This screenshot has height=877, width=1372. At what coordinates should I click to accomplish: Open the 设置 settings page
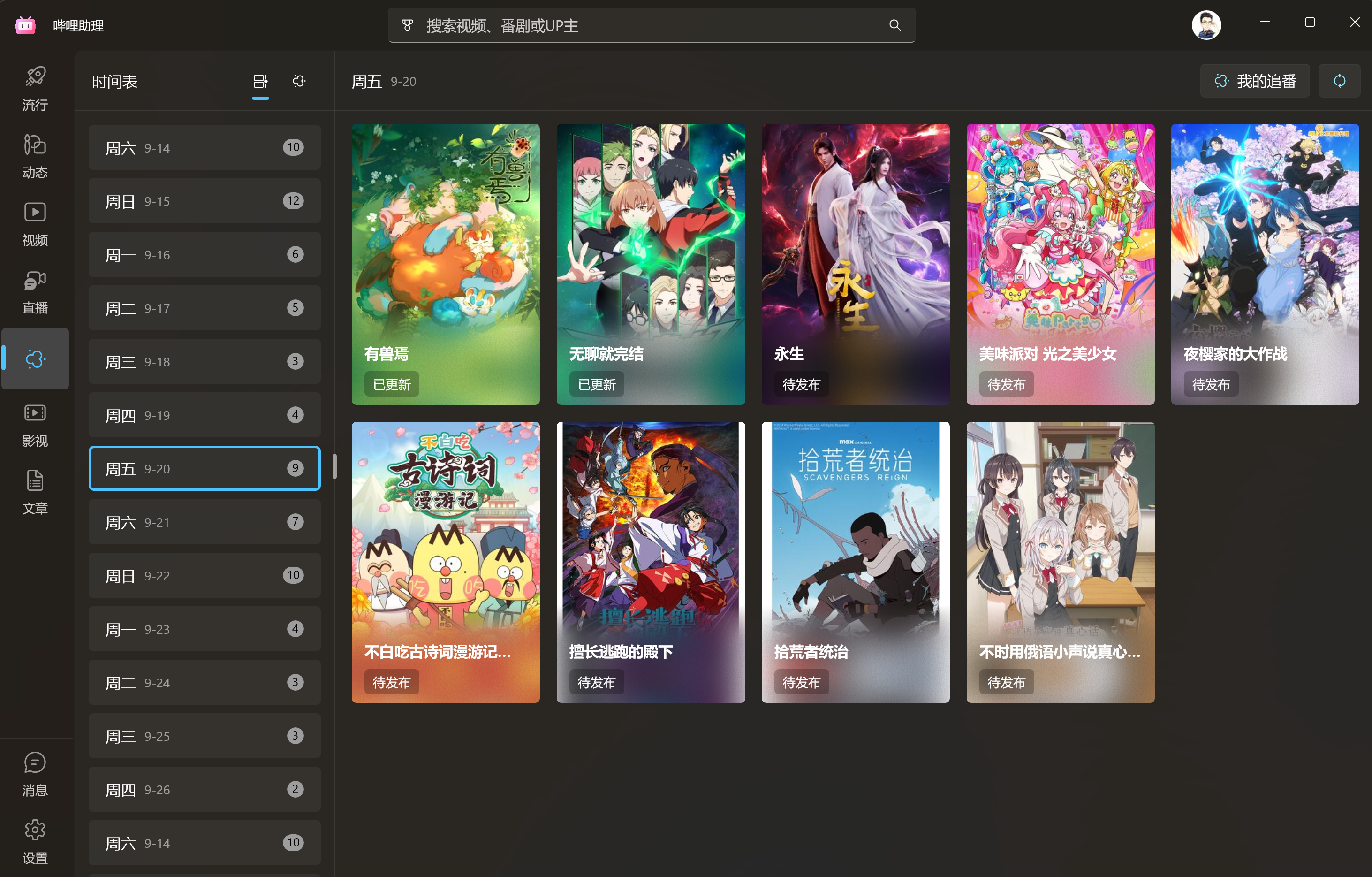click(x=35, y=842)
